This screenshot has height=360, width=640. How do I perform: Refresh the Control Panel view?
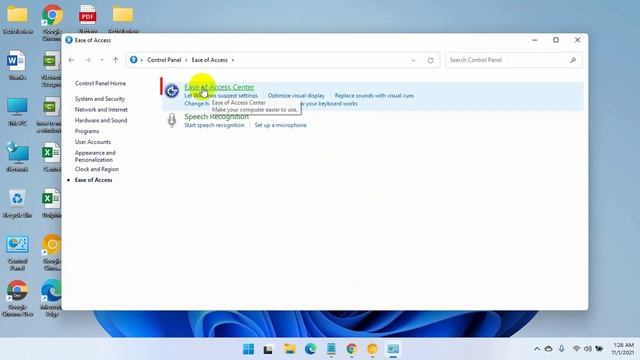tap(430, 60)
